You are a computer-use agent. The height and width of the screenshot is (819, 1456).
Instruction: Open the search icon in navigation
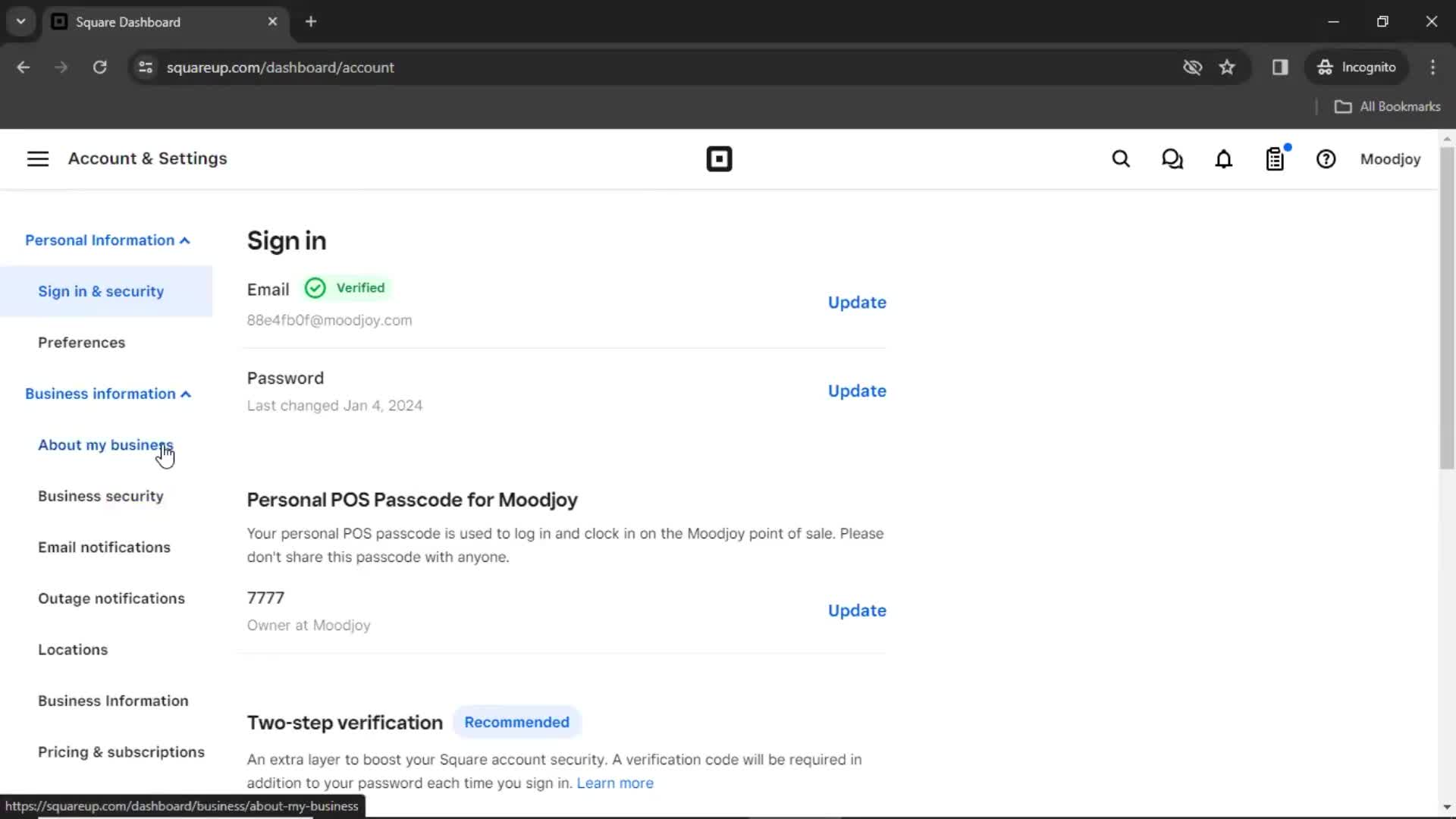(x=1121, y=159)
